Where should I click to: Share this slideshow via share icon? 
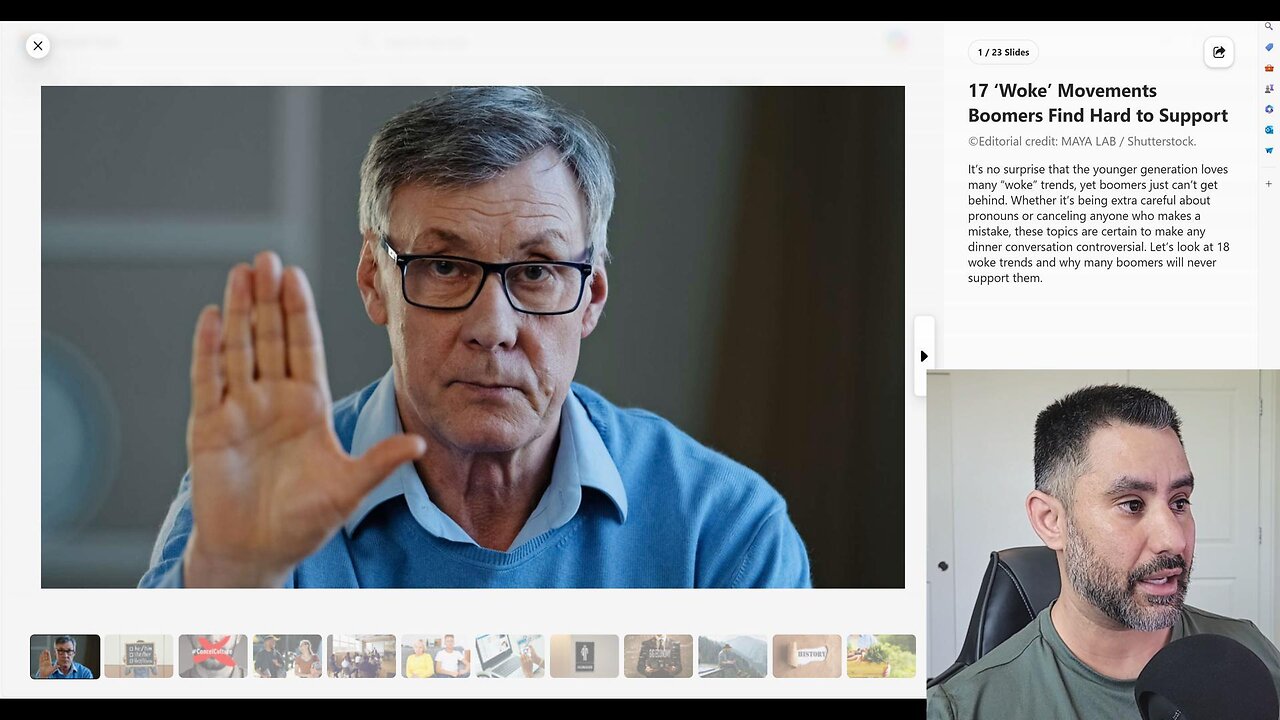coord(1218,52)
